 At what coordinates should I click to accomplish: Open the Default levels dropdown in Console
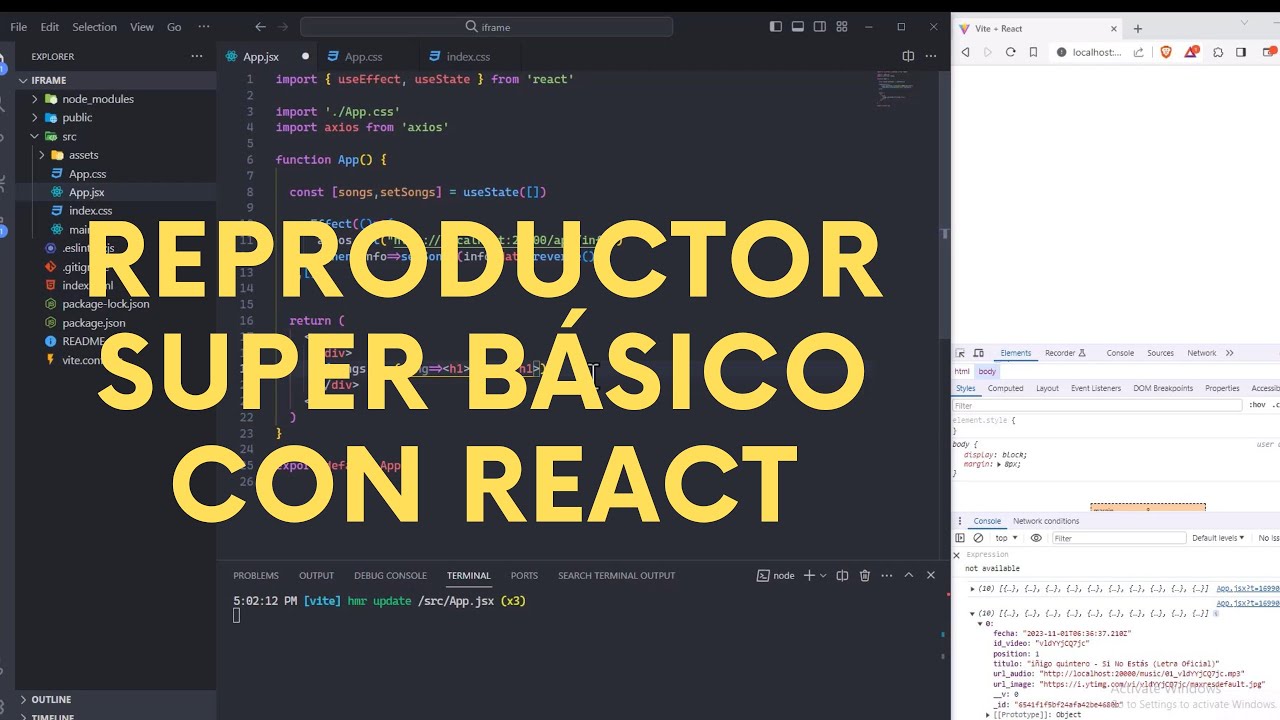click(1218, 538)
